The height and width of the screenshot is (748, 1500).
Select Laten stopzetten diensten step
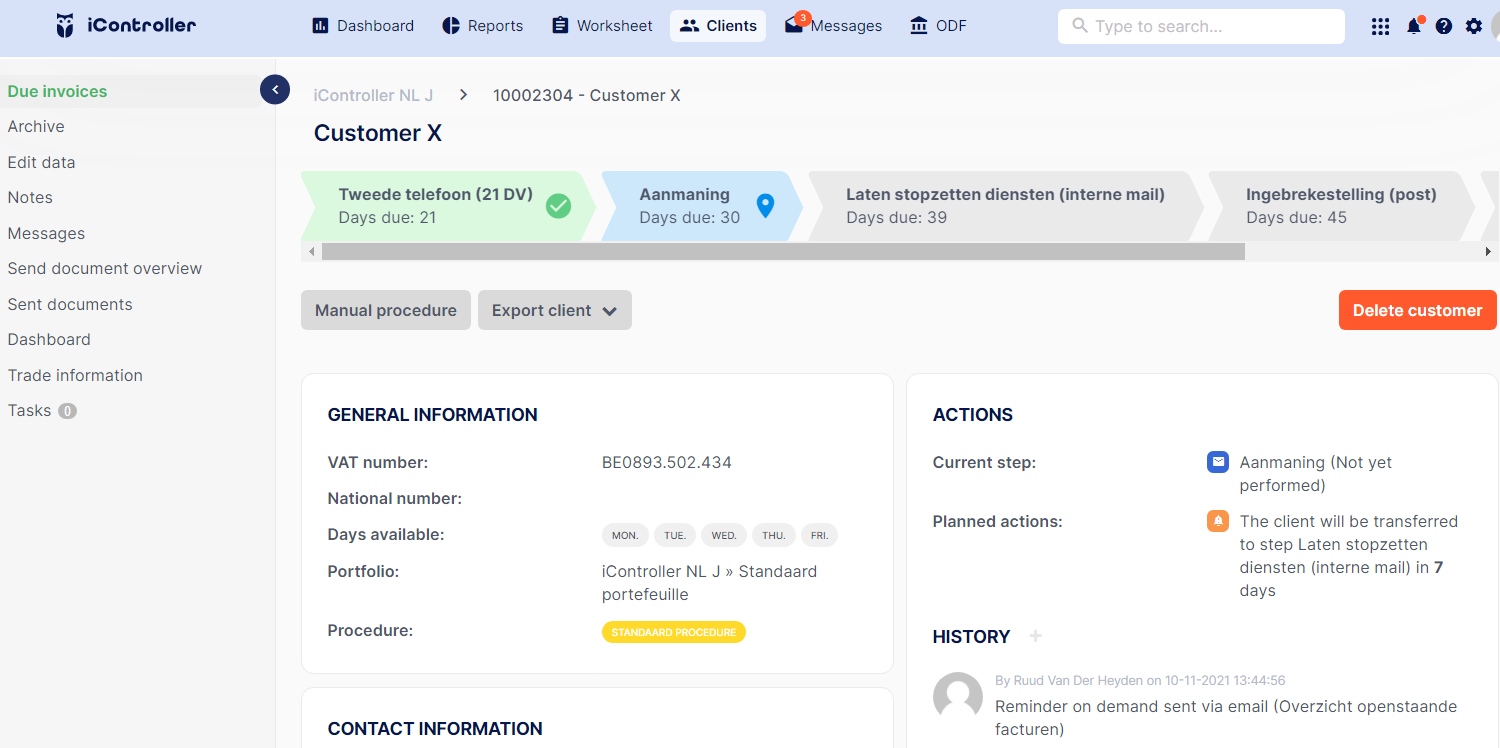coord(1005,206)
